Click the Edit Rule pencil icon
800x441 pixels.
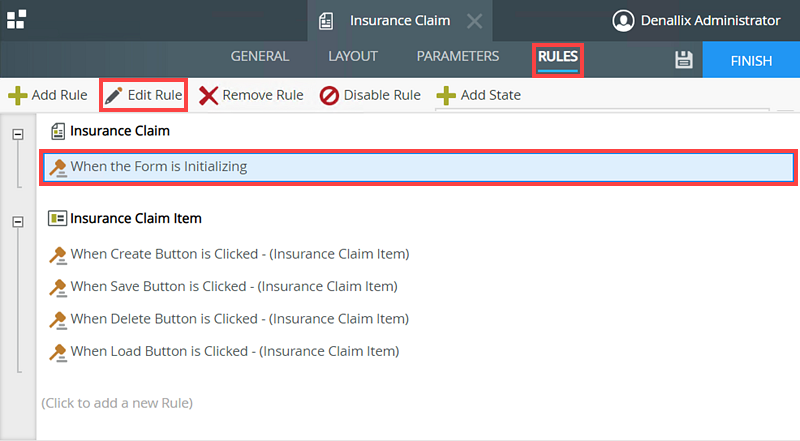114,96
